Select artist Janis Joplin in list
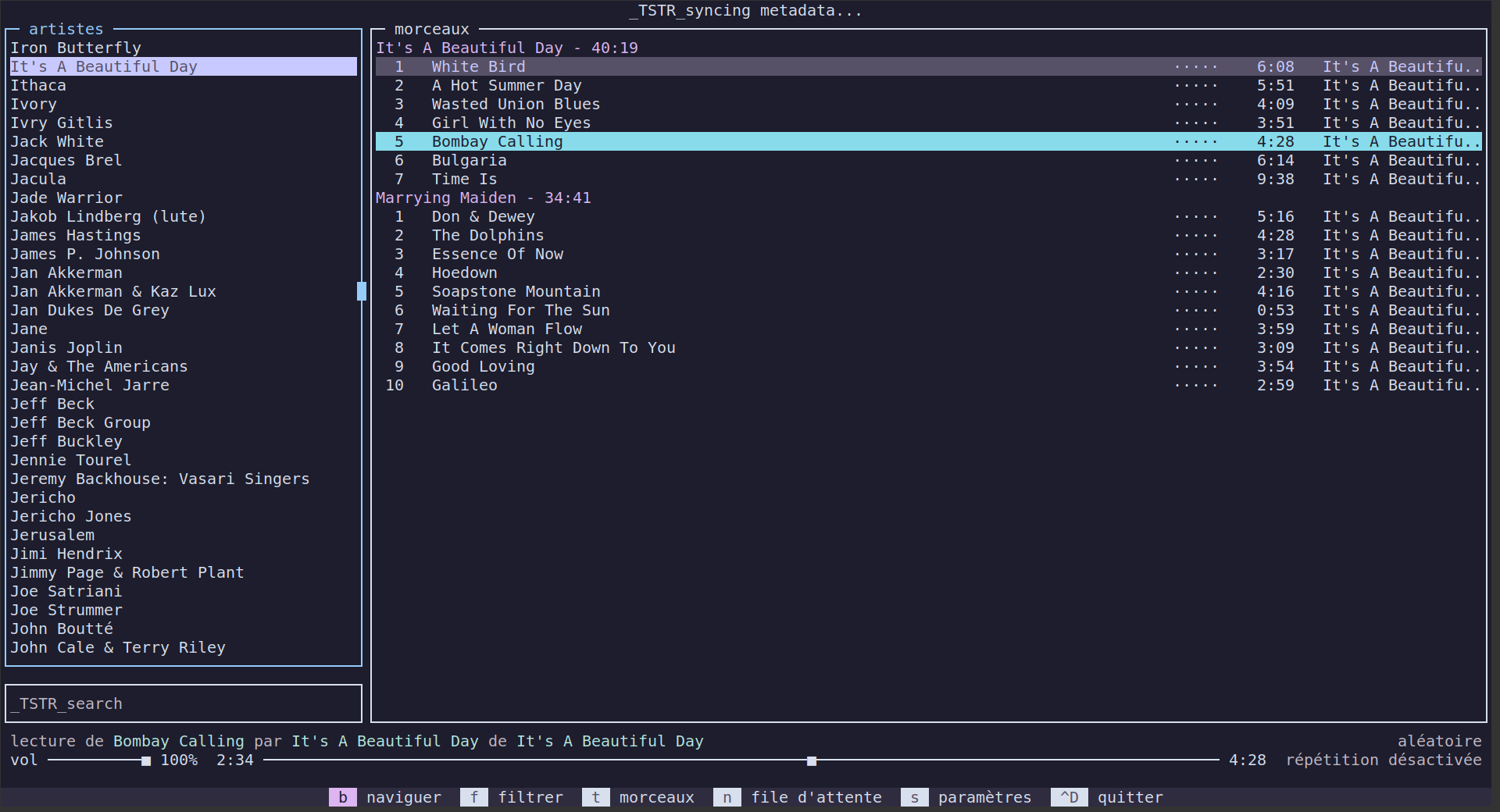The height and width of the screenshot is (812, 1500). [66, 348]
